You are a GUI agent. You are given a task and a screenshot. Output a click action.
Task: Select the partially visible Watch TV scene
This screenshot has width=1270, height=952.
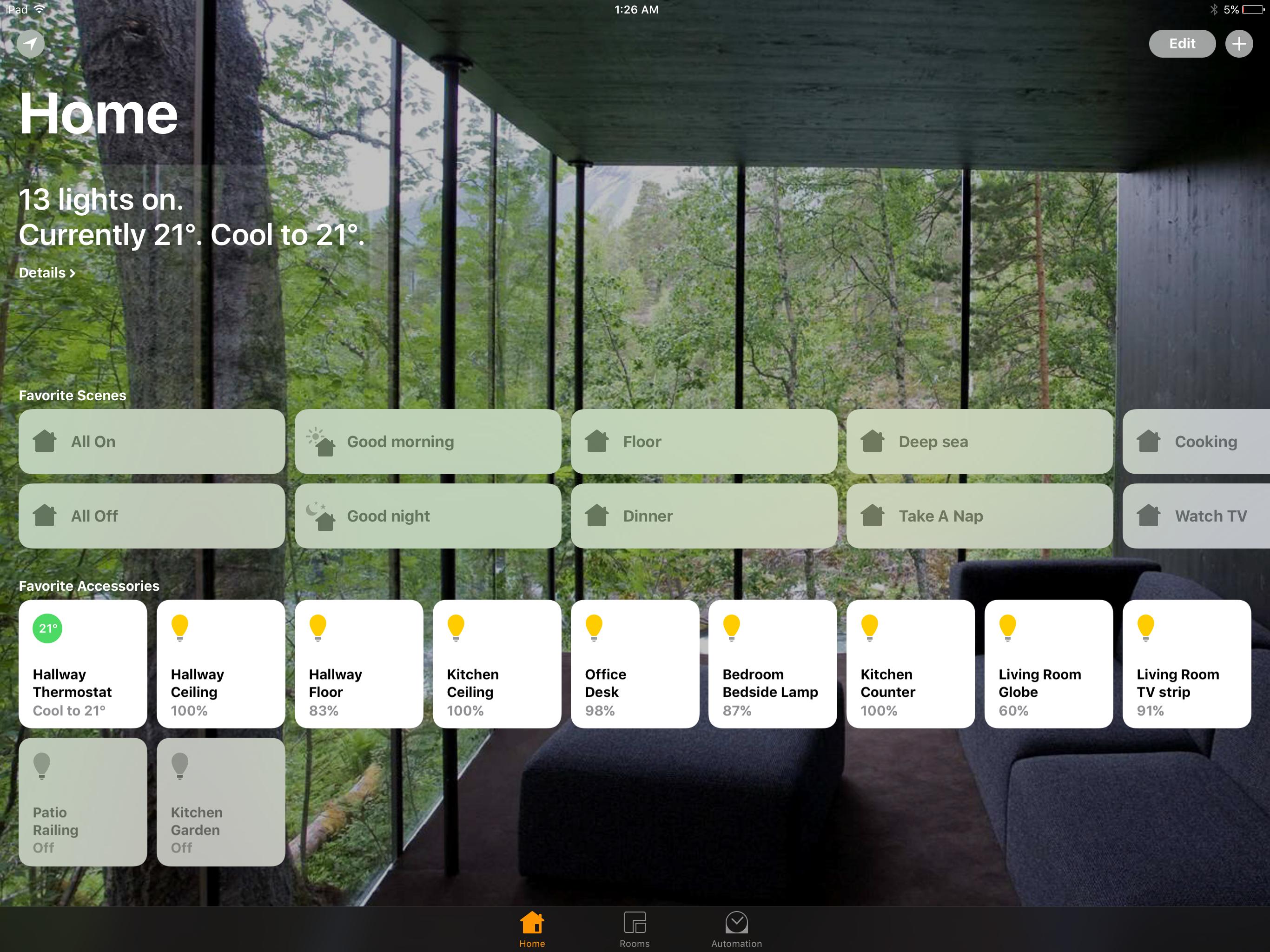tap(1197, 516)
